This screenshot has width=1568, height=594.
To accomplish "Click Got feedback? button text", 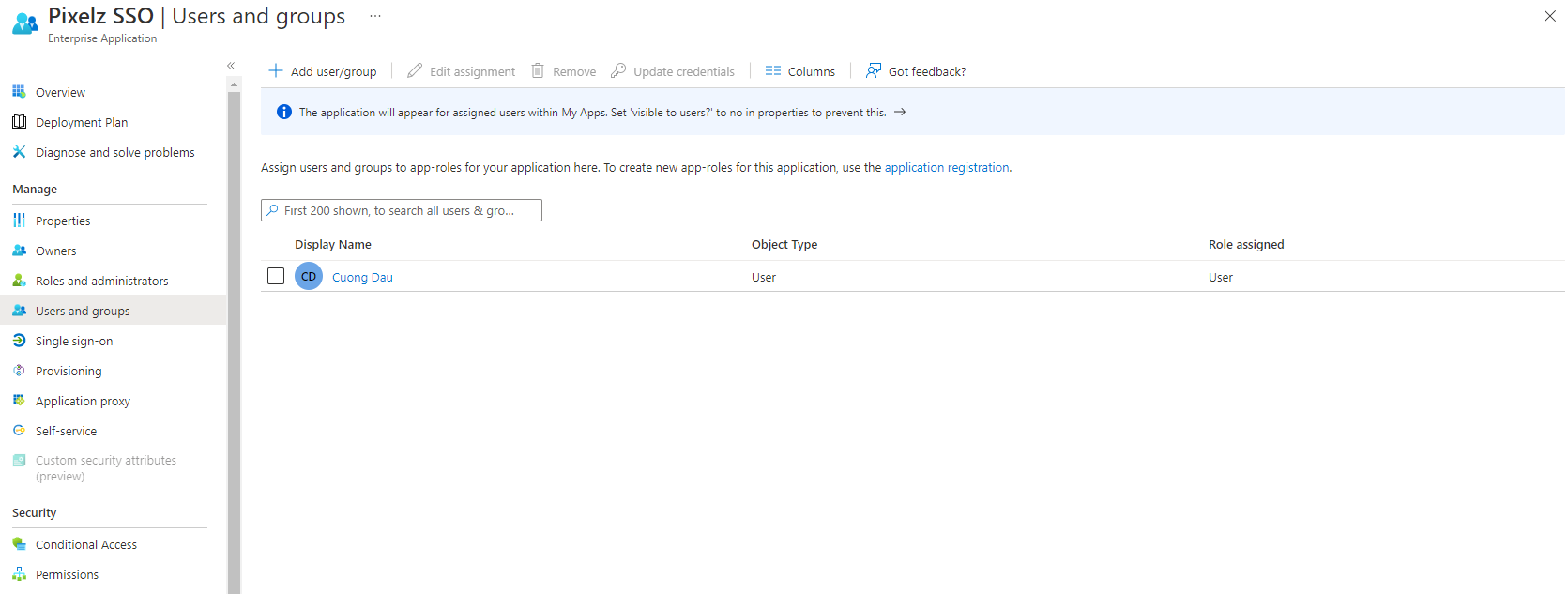I will tap(927, 71).
